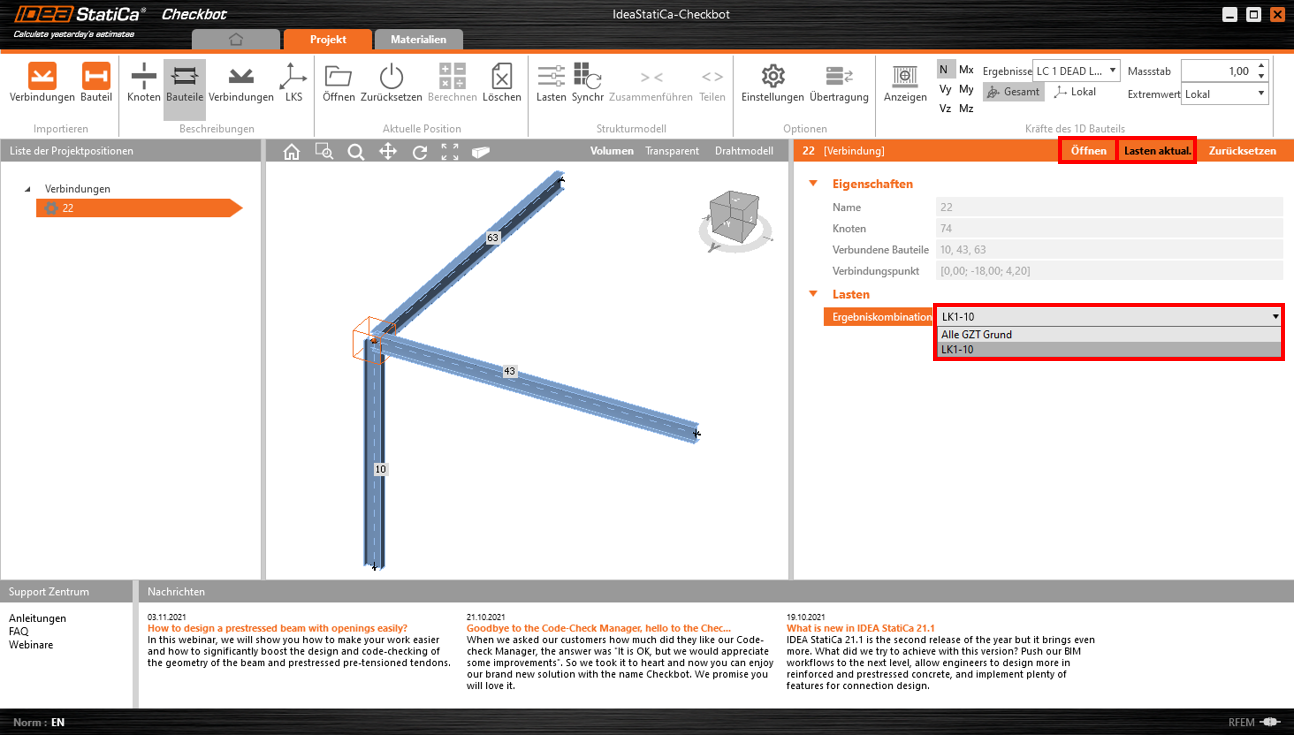
Task: Select the Gesamt coordinate option
Action: point(1014,92)
